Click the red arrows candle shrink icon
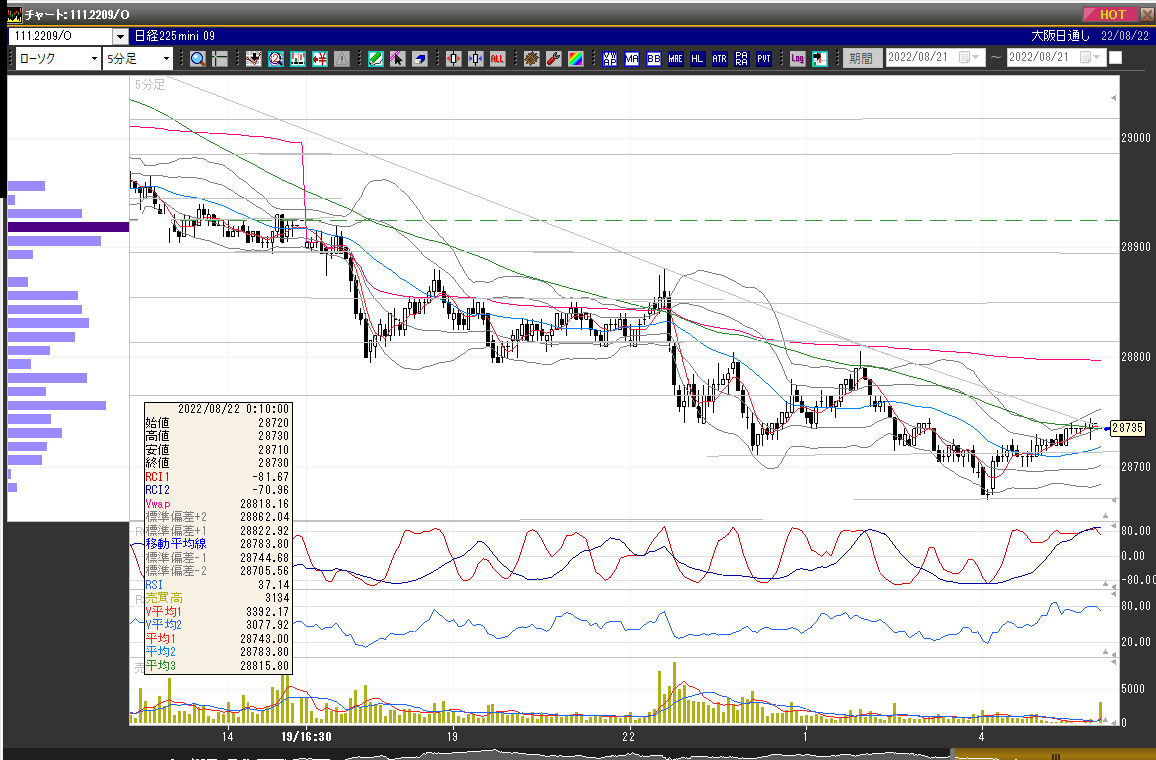1156x760 pixels. point(453,59)
